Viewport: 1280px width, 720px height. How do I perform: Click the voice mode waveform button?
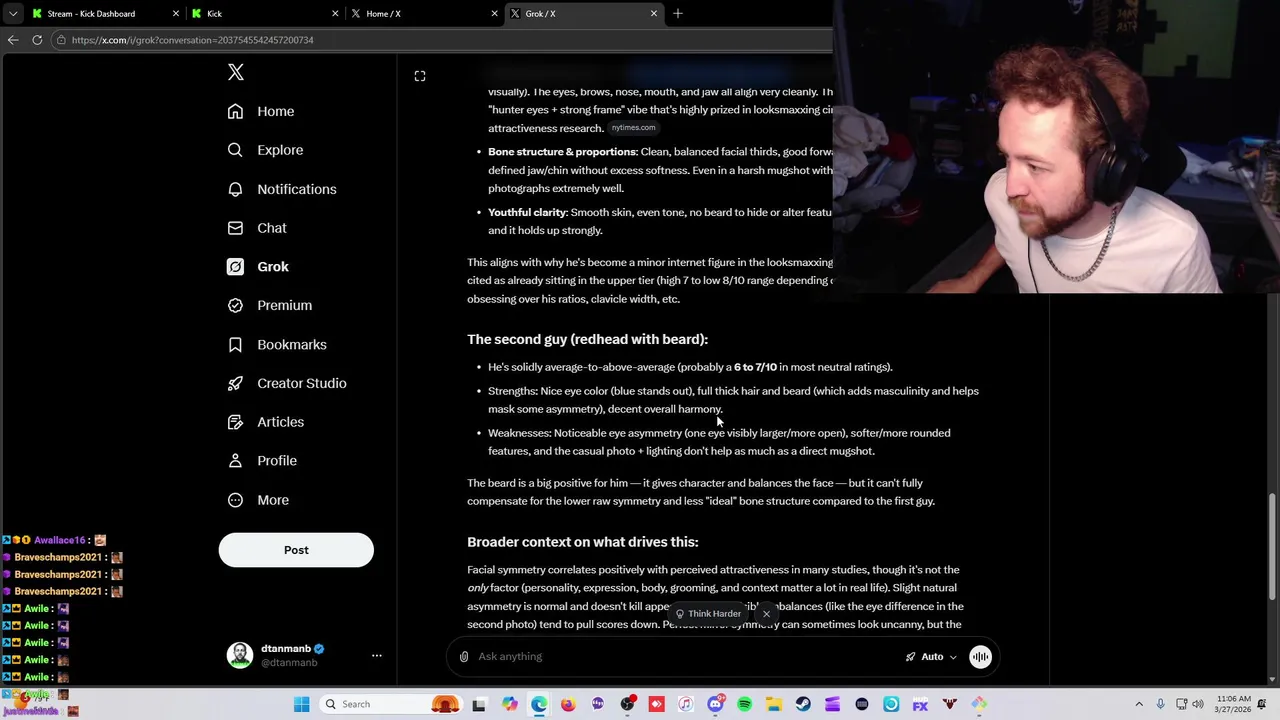coord(980,657)
